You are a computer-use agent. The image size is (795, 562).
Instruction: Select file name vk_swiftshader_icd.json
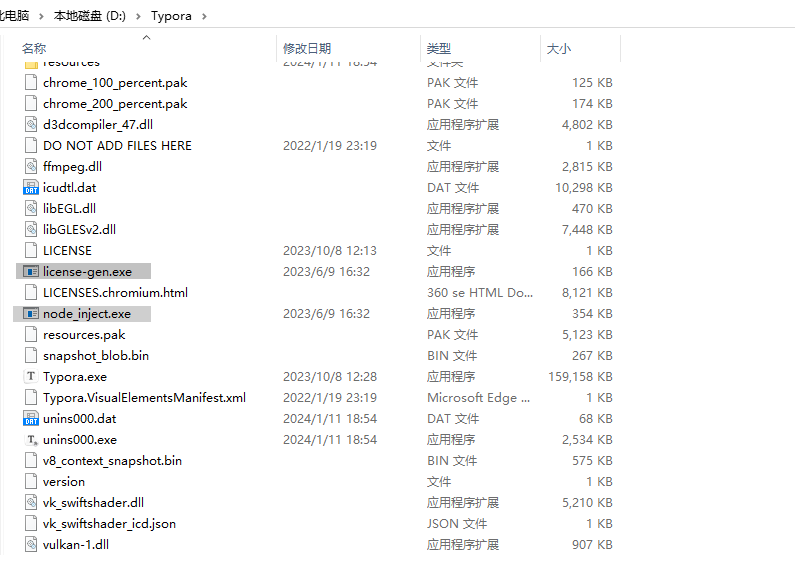(x=109, y=523)
